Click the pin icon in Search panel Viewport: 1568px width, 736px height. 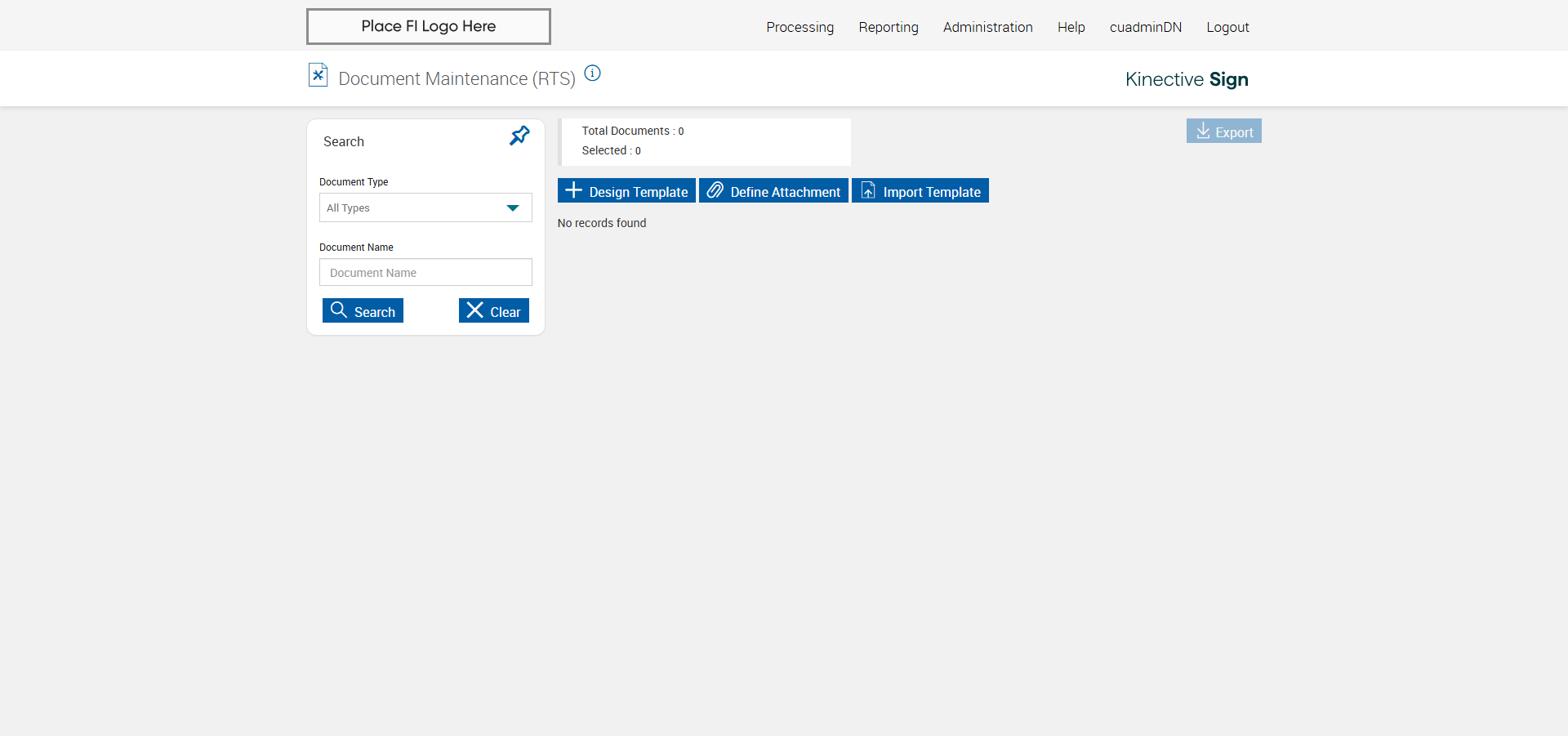pos(519,136)
